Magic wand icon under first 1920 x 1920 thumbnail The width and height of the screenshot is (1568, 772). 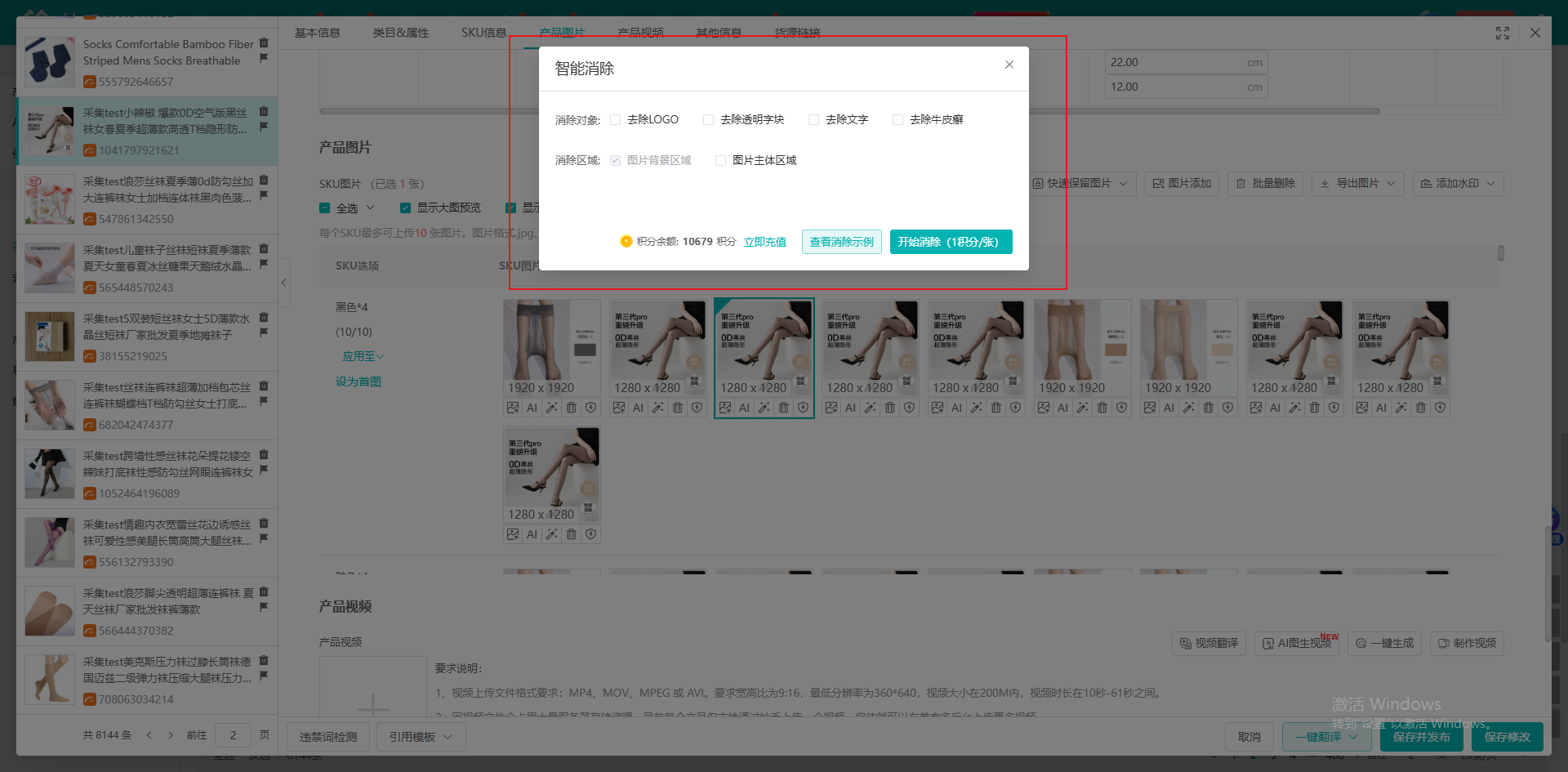point(552,408)
